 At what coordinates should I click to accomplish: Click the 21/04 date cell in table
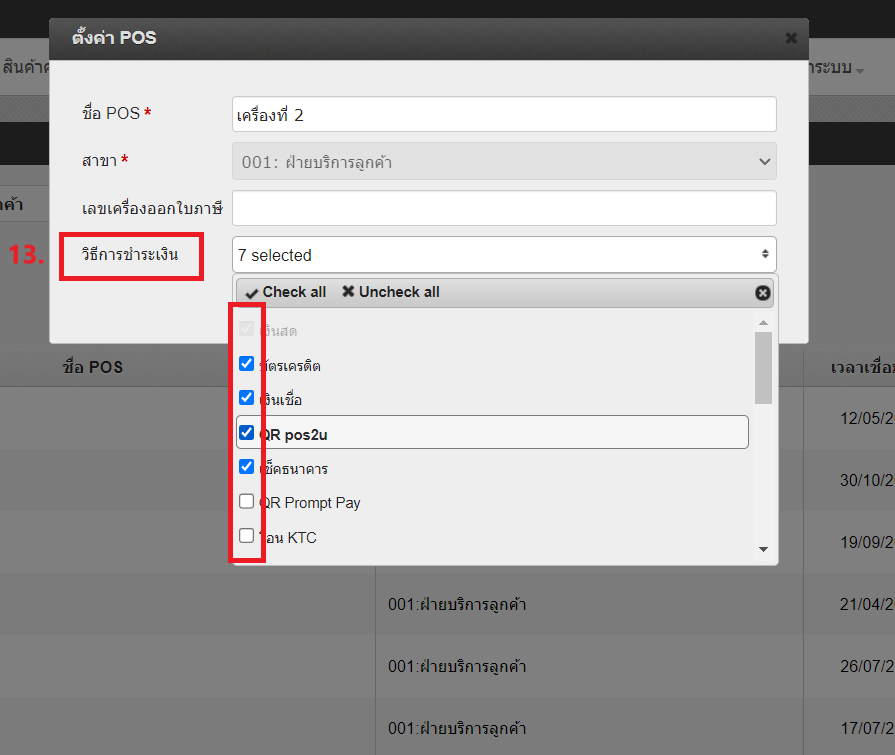click(x=866, y=604)
